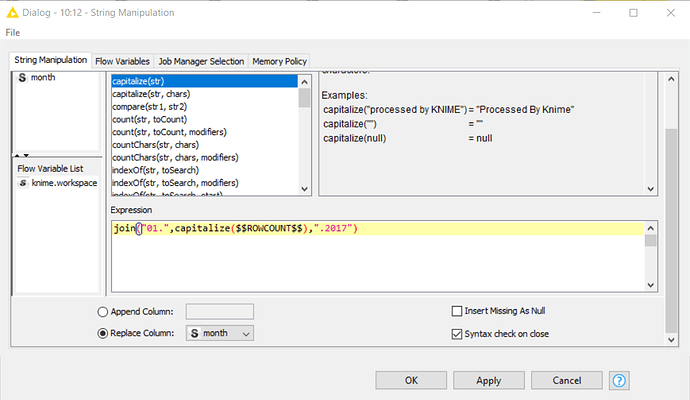This screenshot has width=690, height=400.
Task: Click the KNIME warning triangle title icon
Action: (13, 13)
